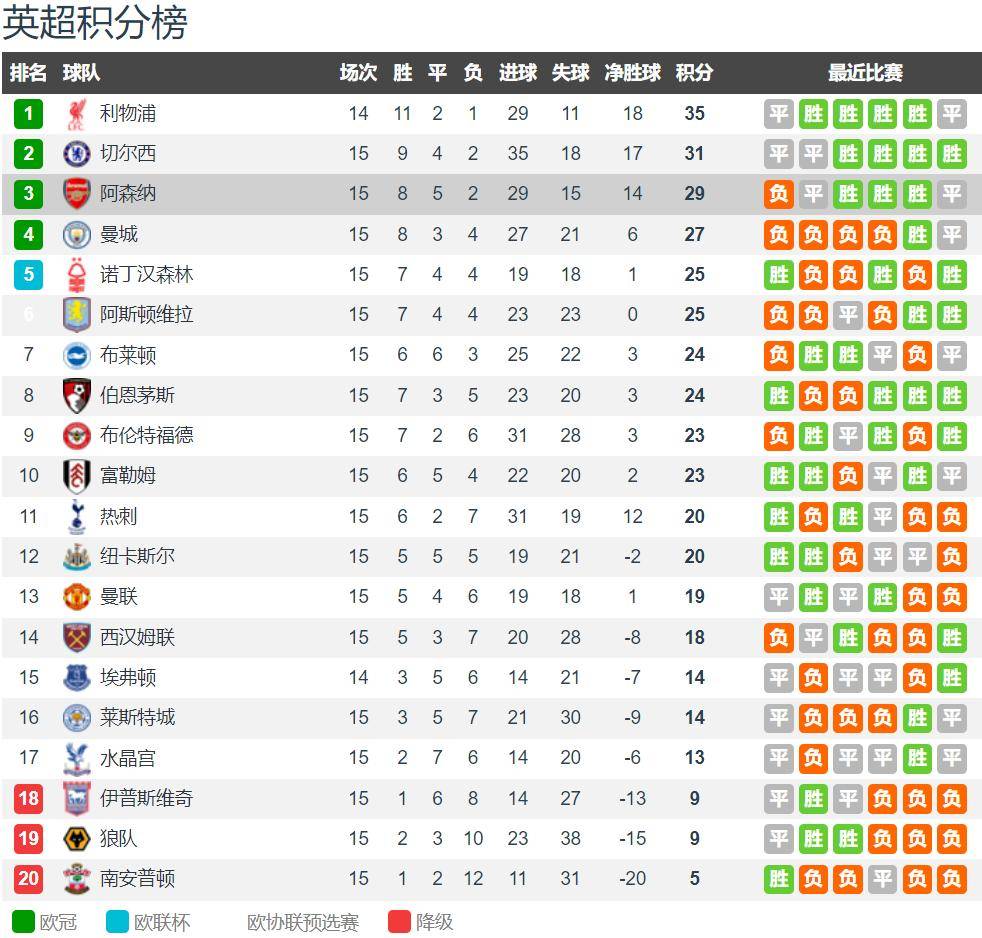Open the 诺丁汉森林 team link
The height and width of the screenshot is (938, 982).
point(146,274)
